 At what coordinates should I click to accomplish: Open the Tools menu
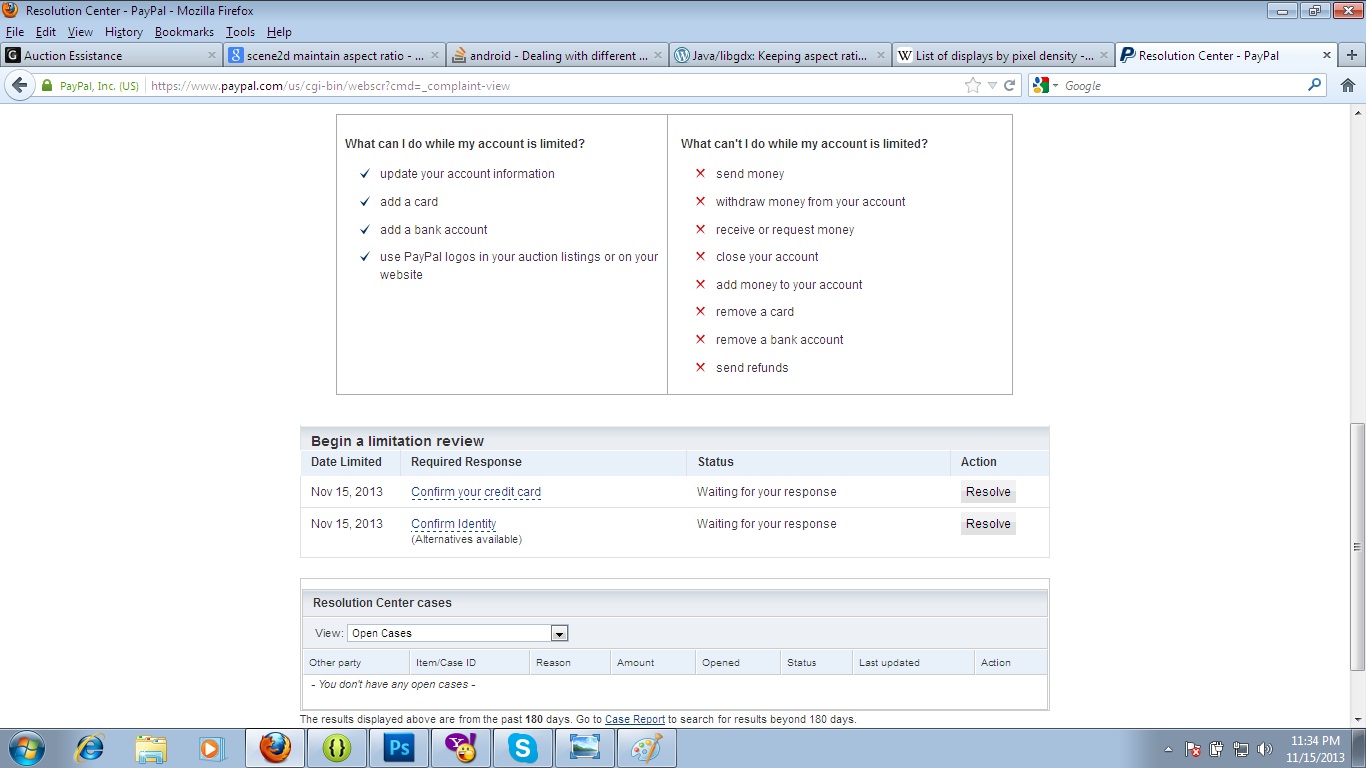click(240, 32)
